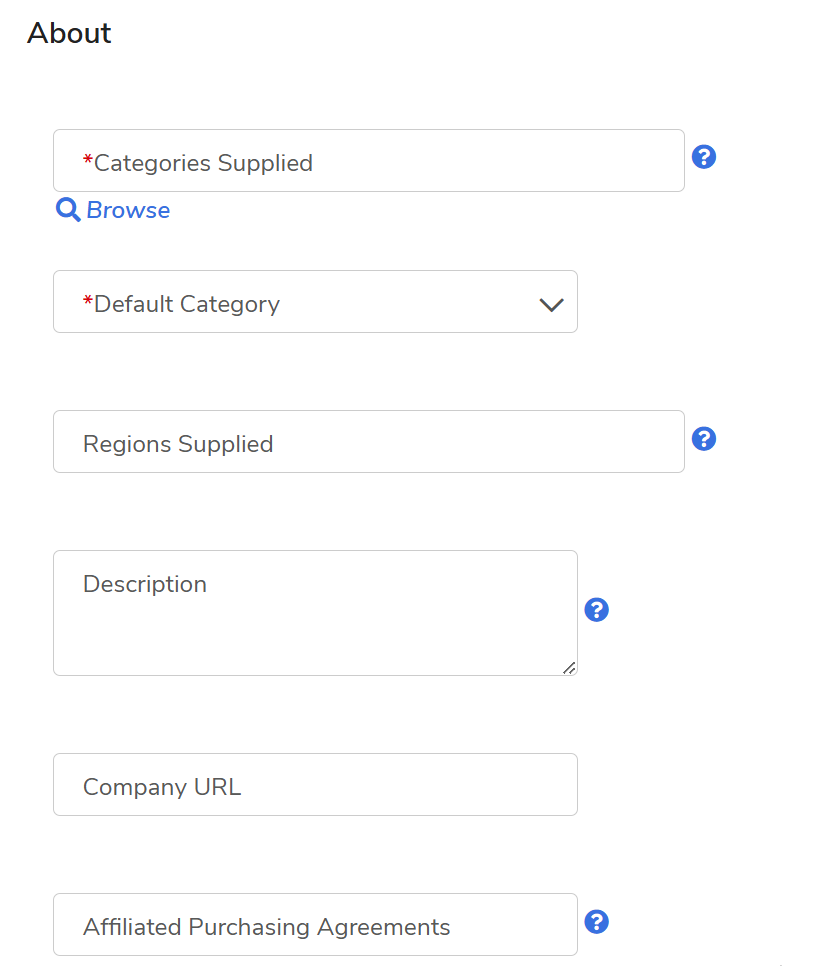The height and width of the screenshot is (966, 824).
Task: Expand the Default Category chevron arrow
Action: [552, 304]
